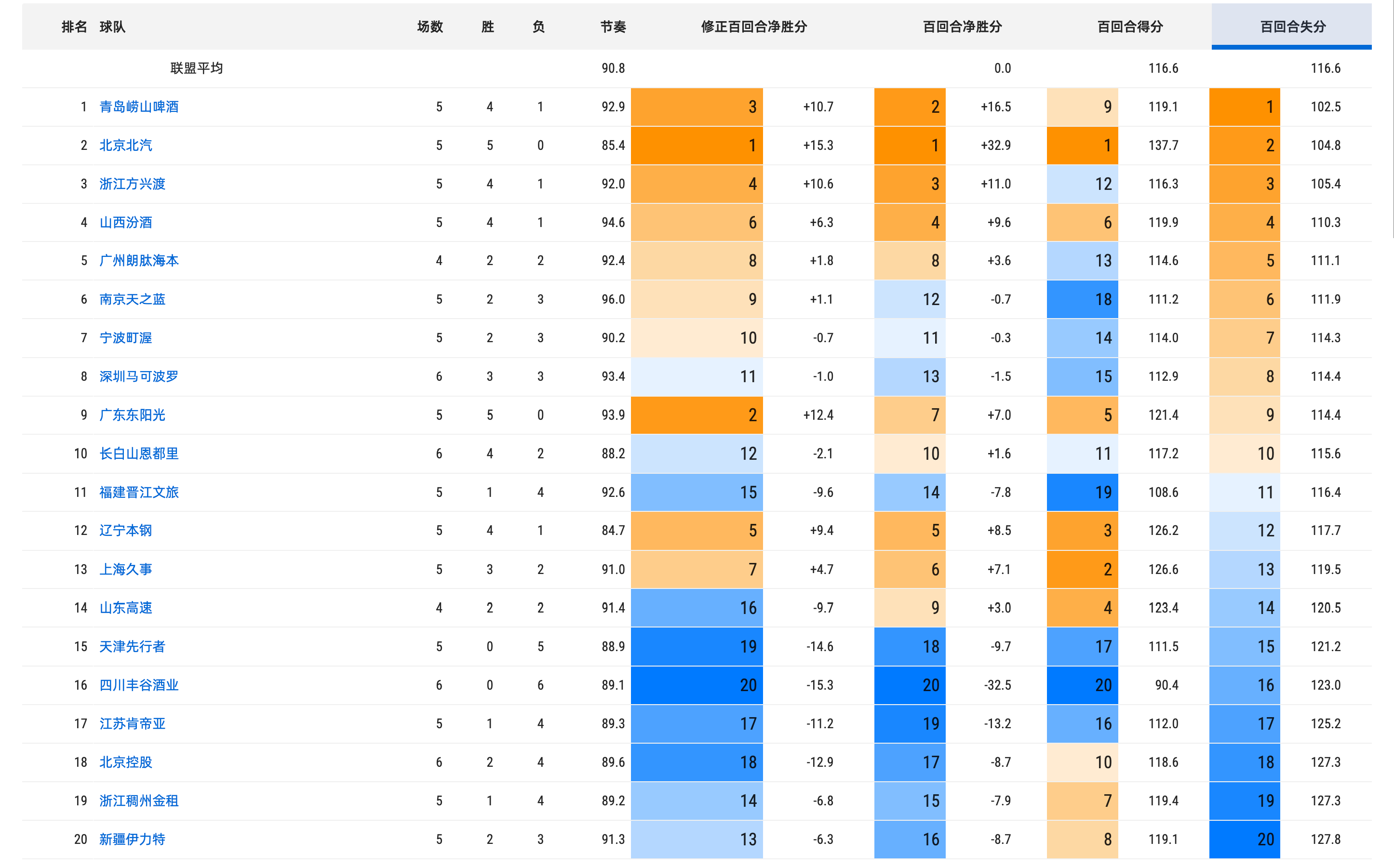1394x868 pixels.
Task: Click the 负 column header
Action: tap(538, 27)
